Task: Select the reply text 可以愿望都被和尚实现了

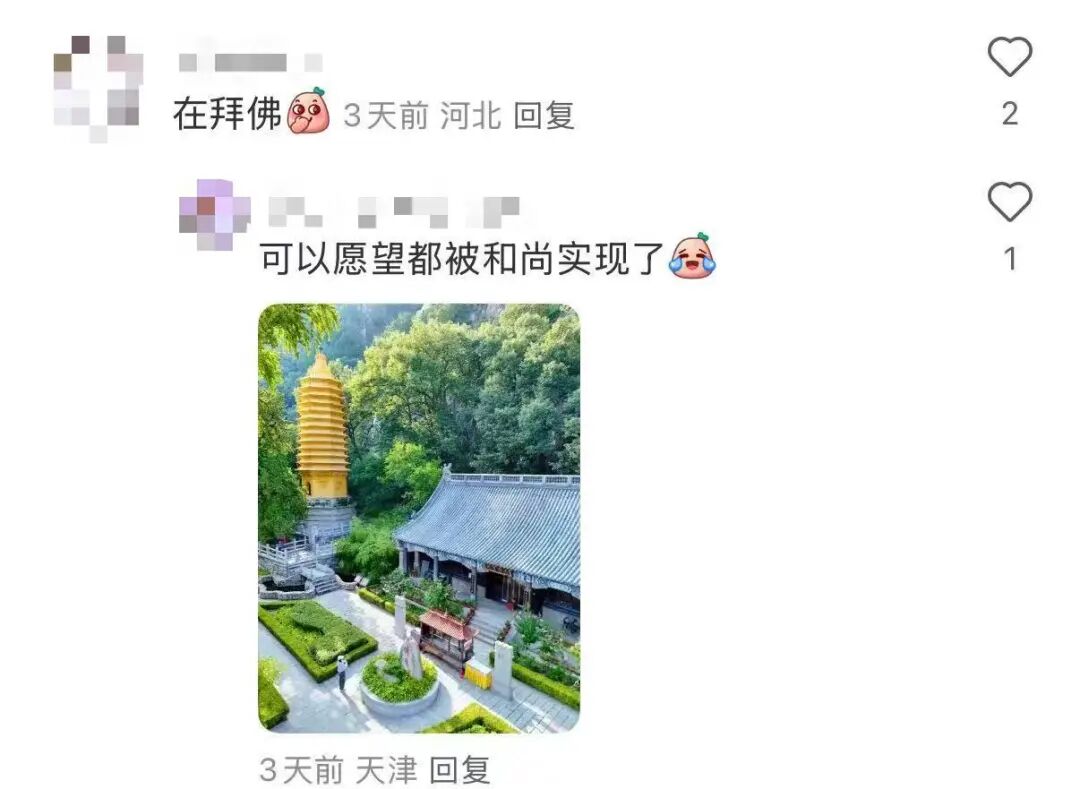Action: [462, 259]
